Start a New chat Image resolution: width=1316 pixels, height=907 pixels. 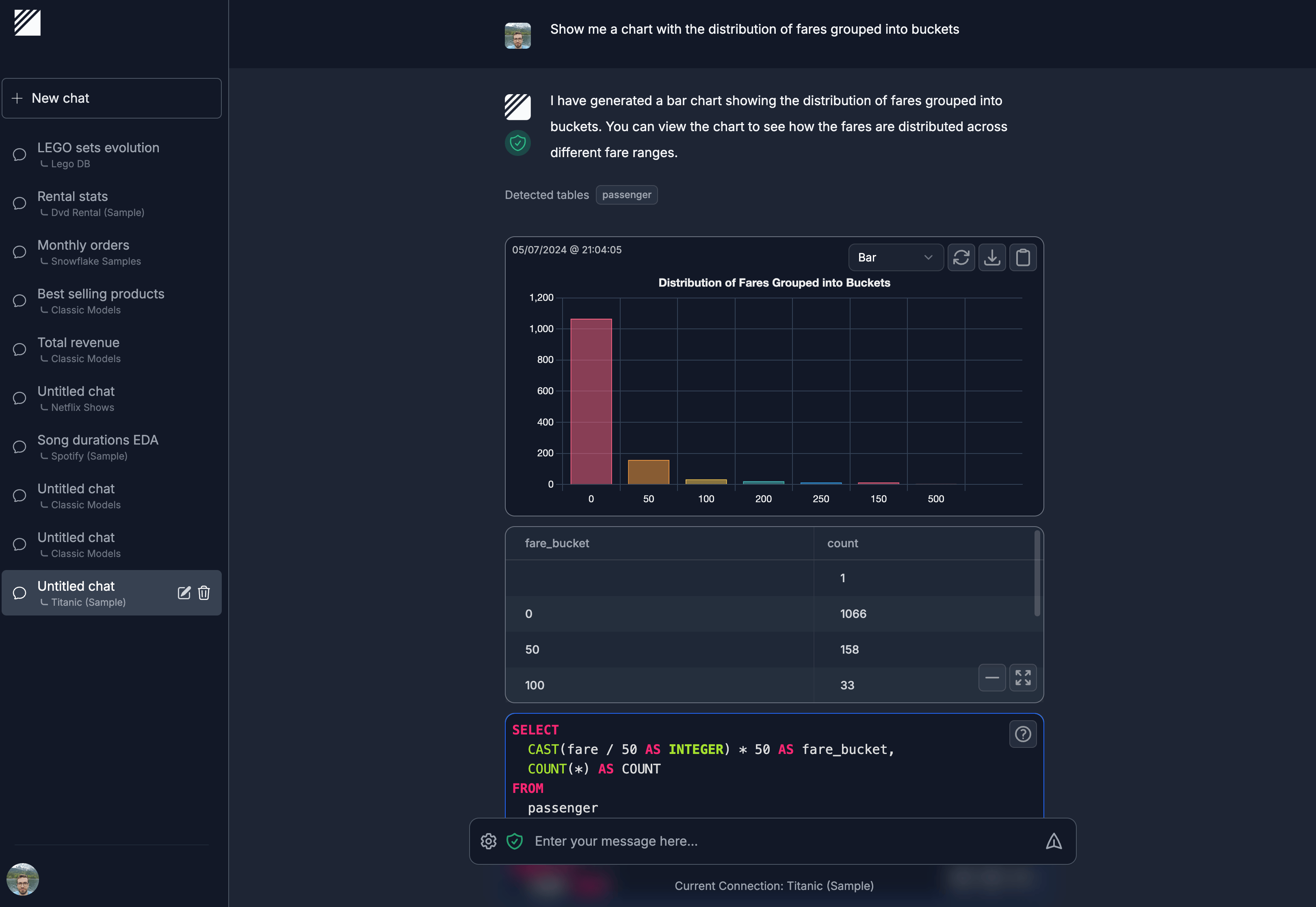(111, 98)
